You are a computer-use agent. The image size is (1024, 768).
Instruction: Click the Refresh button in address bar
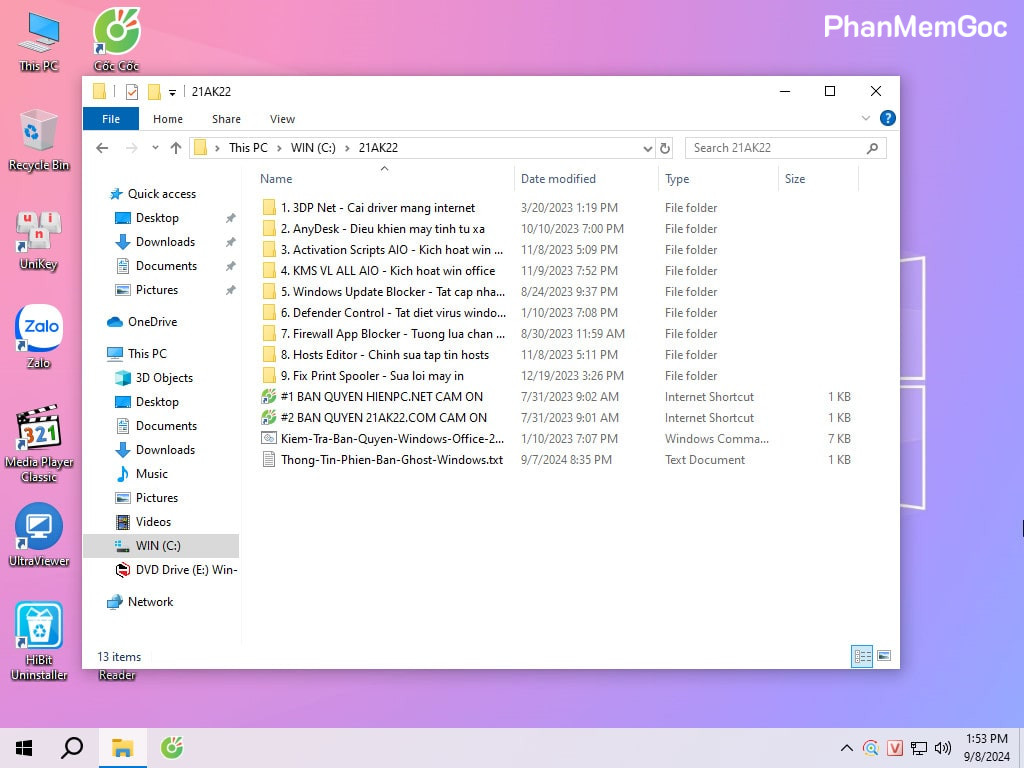[666, 148]
